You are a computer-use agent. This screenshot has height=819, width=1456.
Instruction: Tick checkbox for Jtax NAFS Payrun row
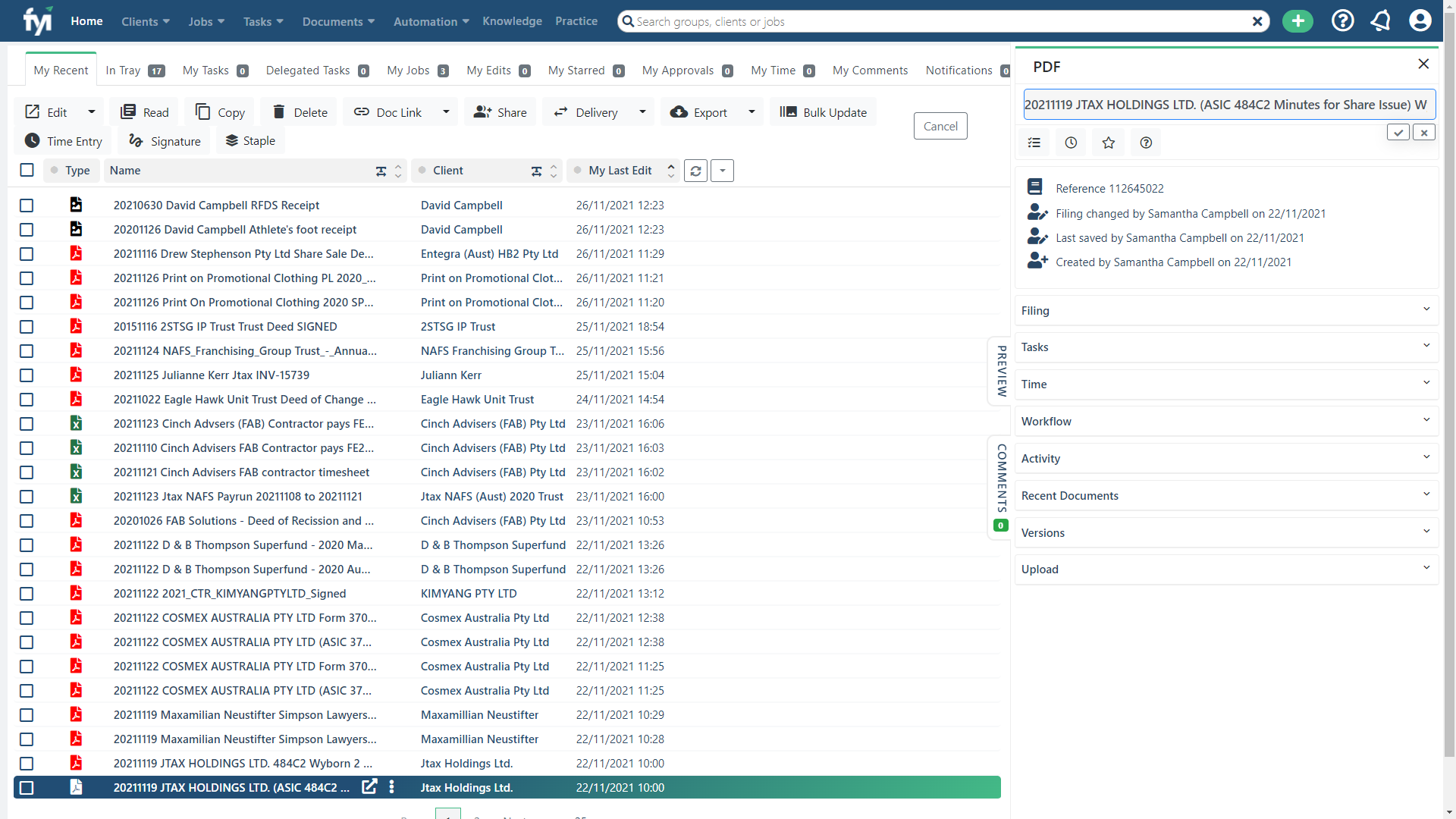click(x=27, y=497)
